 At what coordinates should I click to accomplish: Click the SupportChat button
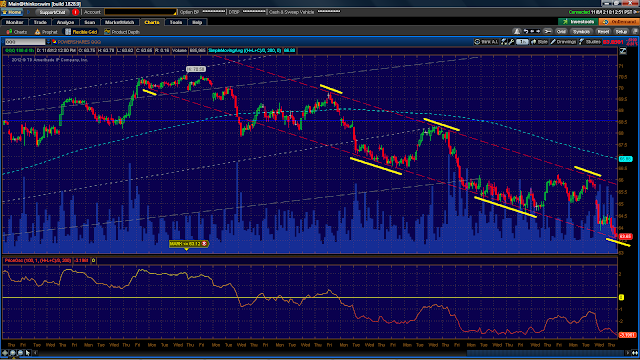point(52,12)
